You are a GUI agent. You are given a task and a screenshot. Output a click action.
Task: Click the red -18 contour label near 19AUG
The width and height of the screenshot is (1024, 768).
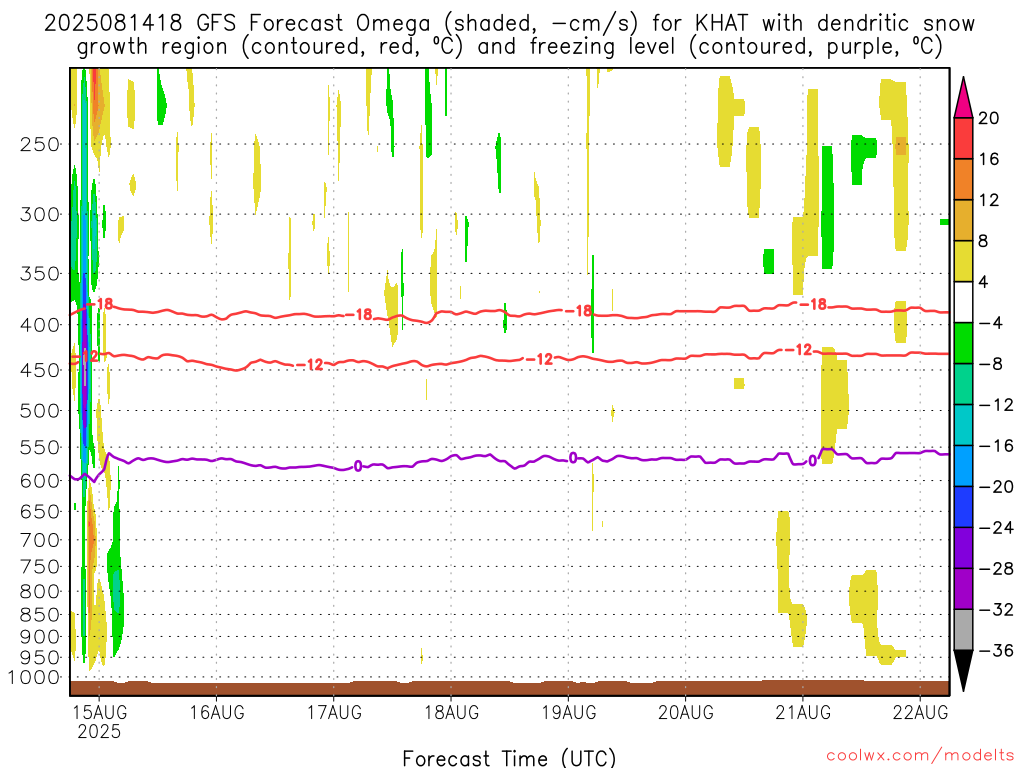click(x=579, y=311)
